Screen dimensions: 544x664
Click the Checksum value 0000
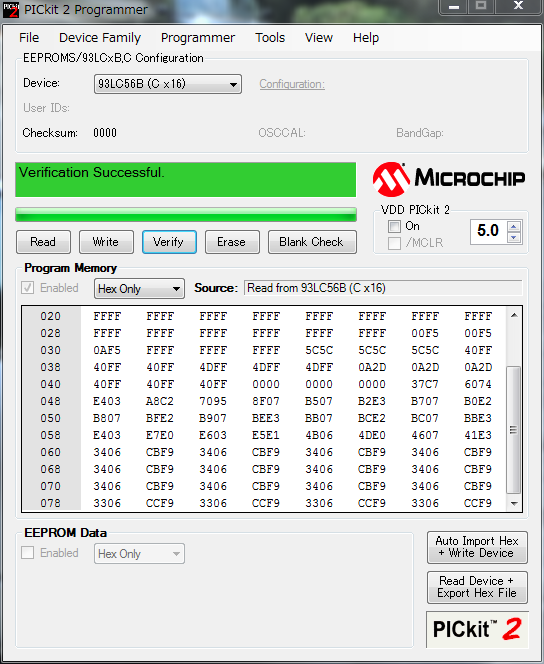coord(105,133)
